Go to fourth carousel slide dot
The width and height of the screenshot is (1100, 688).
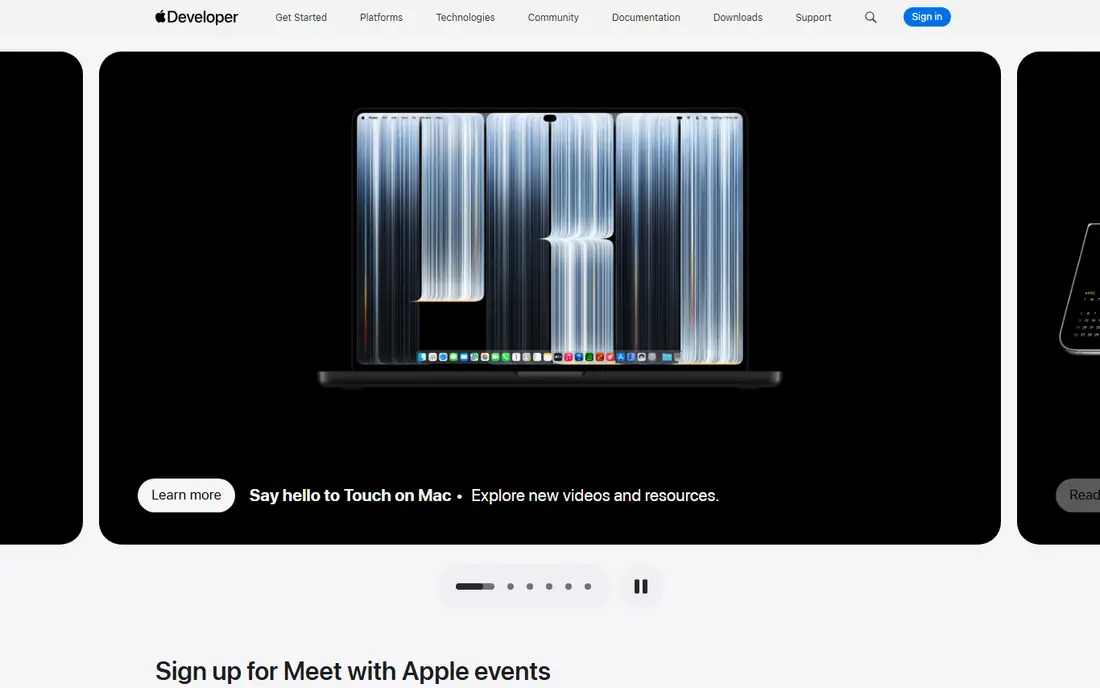pyautogui.click(x=549, y=586)
